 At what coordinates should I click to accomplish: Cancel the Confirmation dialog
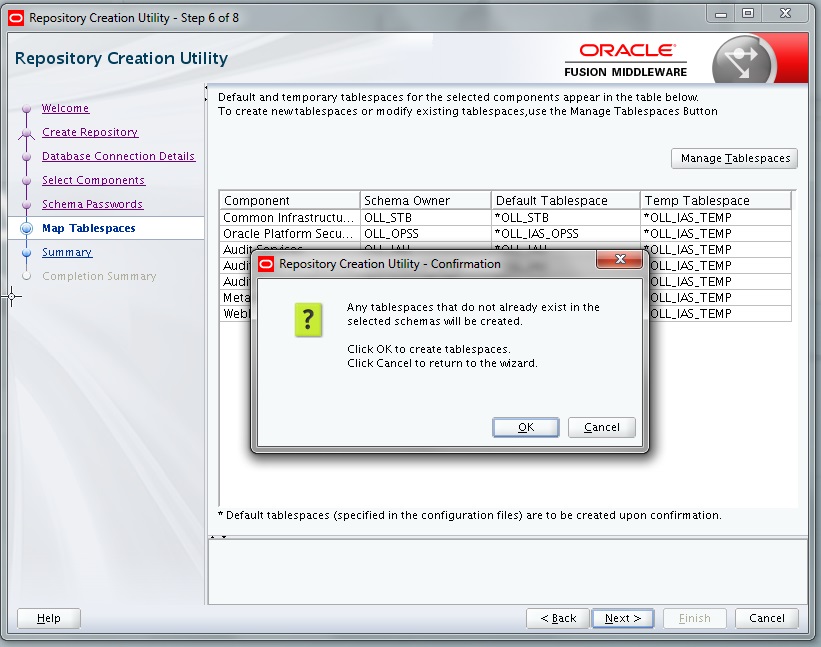(602, 427)
